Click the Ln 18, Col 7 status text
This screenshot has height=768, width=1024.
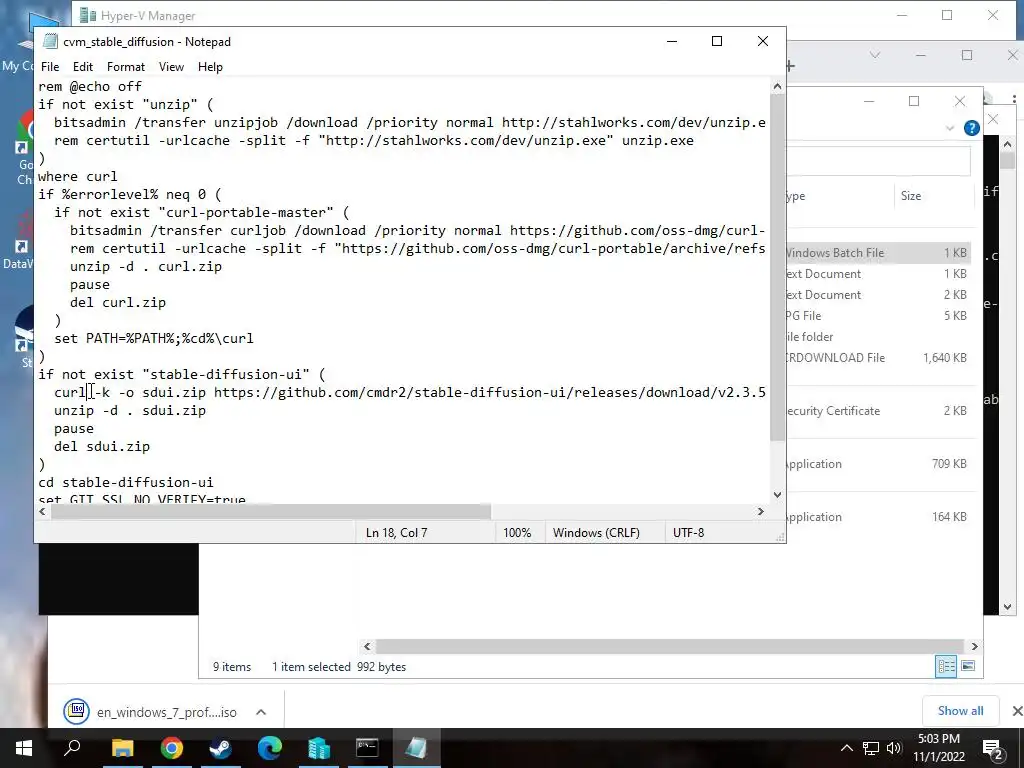(396, 533)
